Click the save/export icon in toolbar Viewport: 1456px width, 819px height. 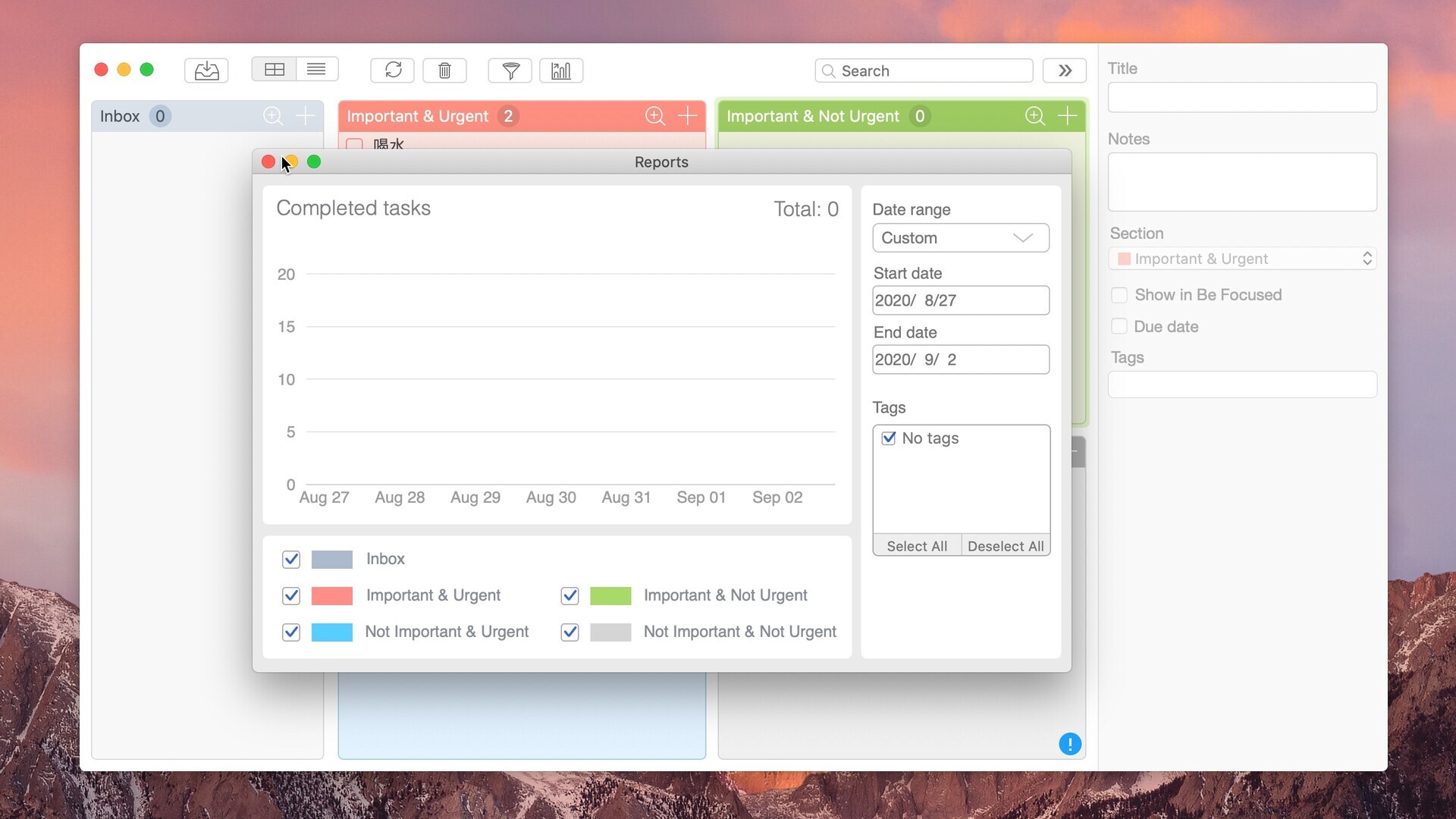[205, 70]
